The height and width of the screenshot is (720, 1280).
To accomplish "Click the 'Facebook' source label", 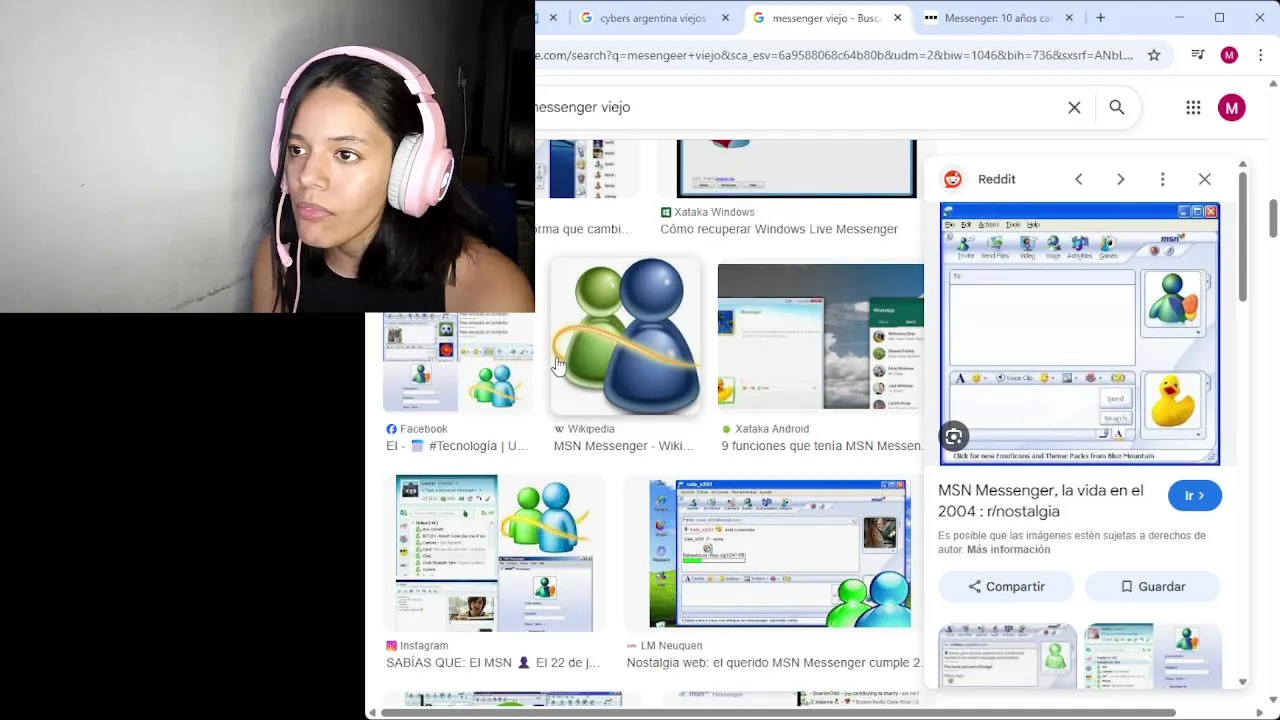I will 424,429.
